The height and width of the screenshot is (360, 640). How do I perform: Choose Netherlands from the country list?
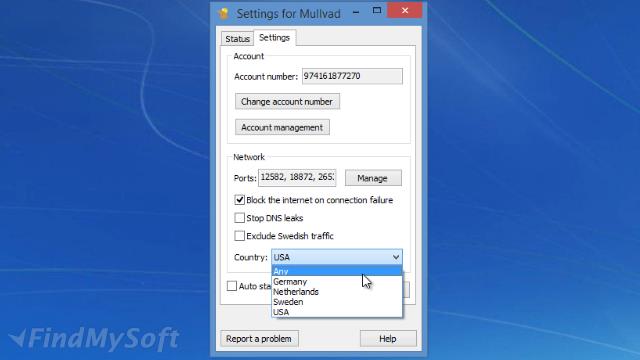[x=337, y=292]
